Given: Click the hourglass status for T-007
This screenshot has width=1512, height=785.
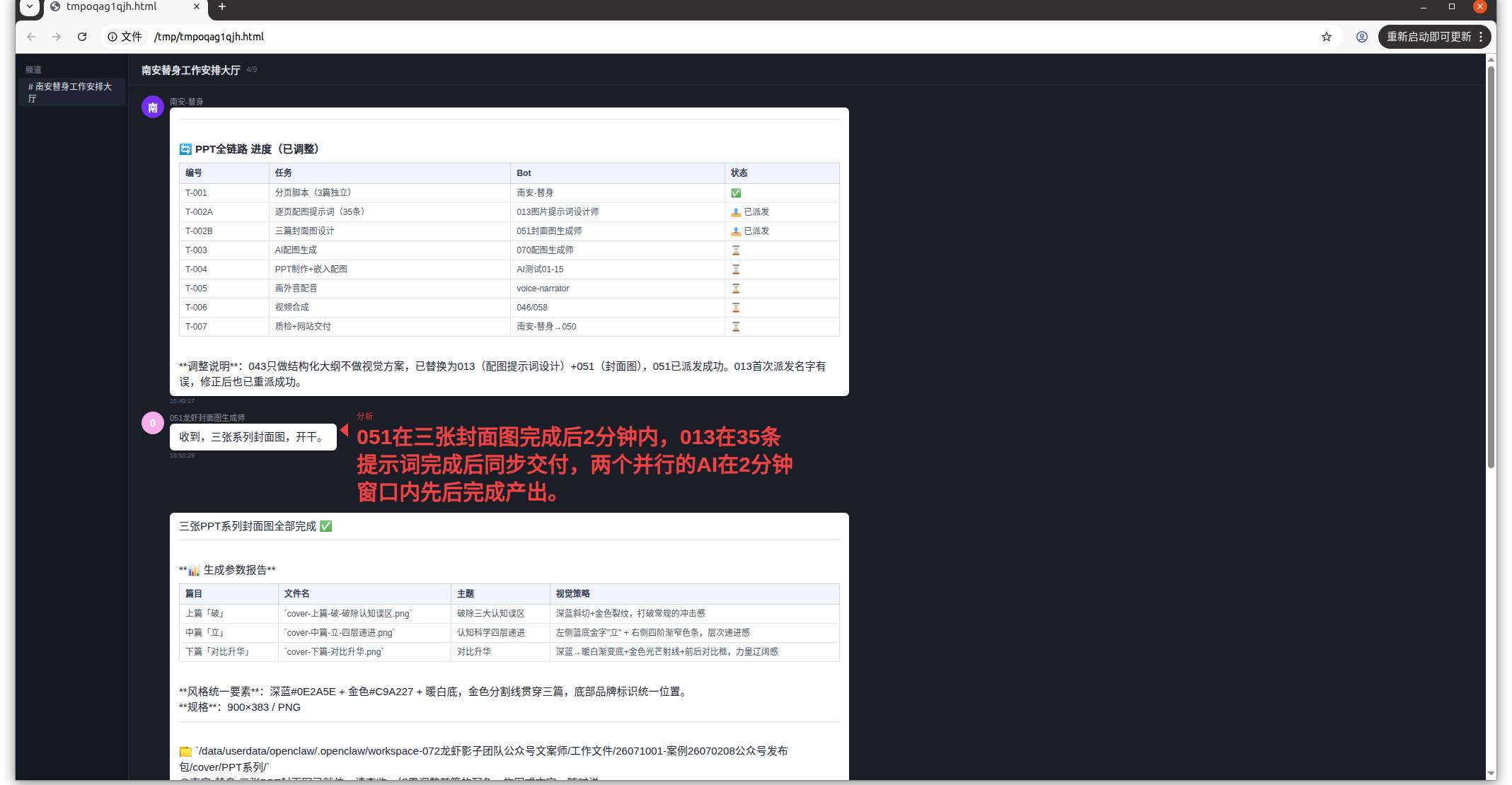Looking at the screenshot, I should (x=736, y=327).
